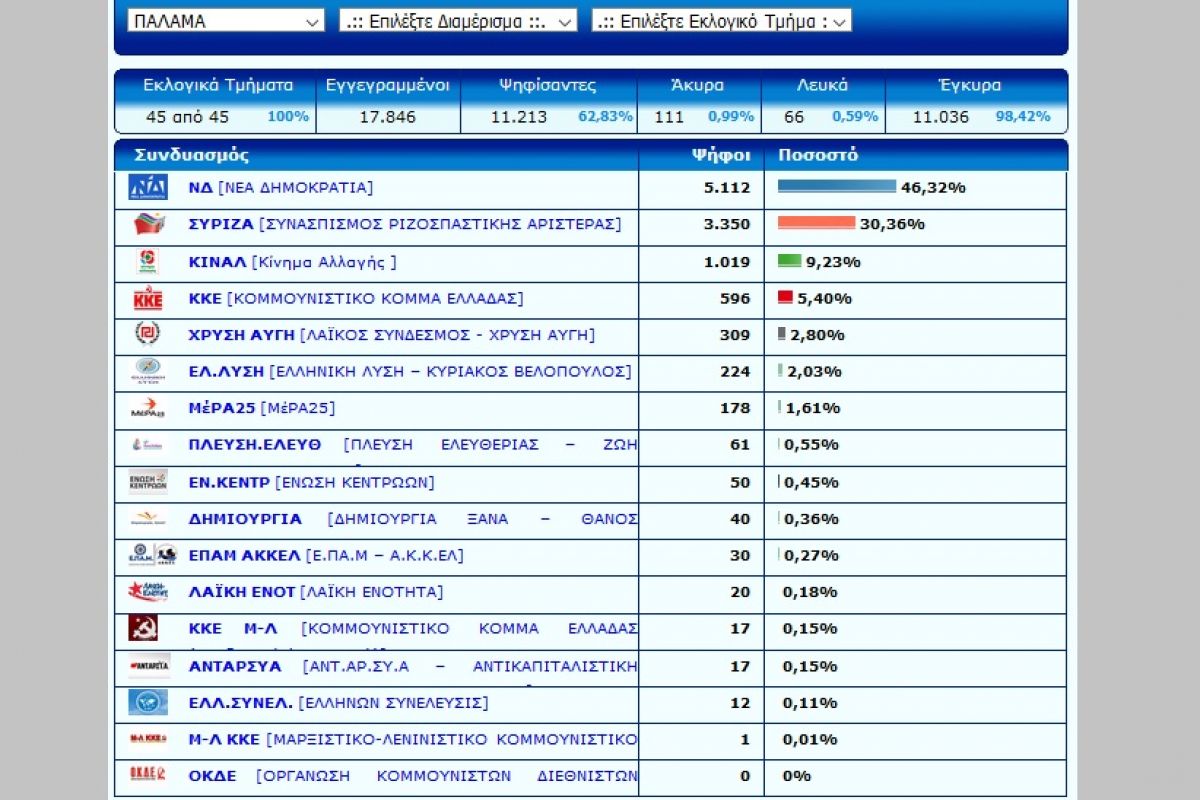Click the ΚΙΝΑΛ party logo
Image resolution: width=1200 pixels, height=800 pixels.
point(148,262)
